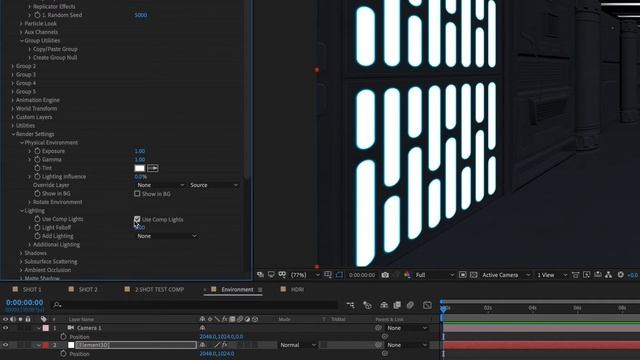Open the Active Camera view dropdown
Viewport: 640px width, 360px height.
(x=506, y=275)
